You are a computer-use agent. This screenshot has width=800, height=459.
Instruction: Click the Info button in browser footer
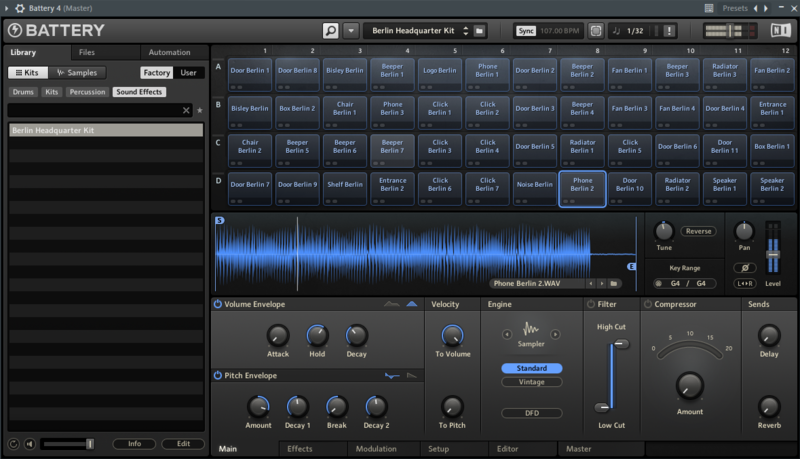coord(134,444)
